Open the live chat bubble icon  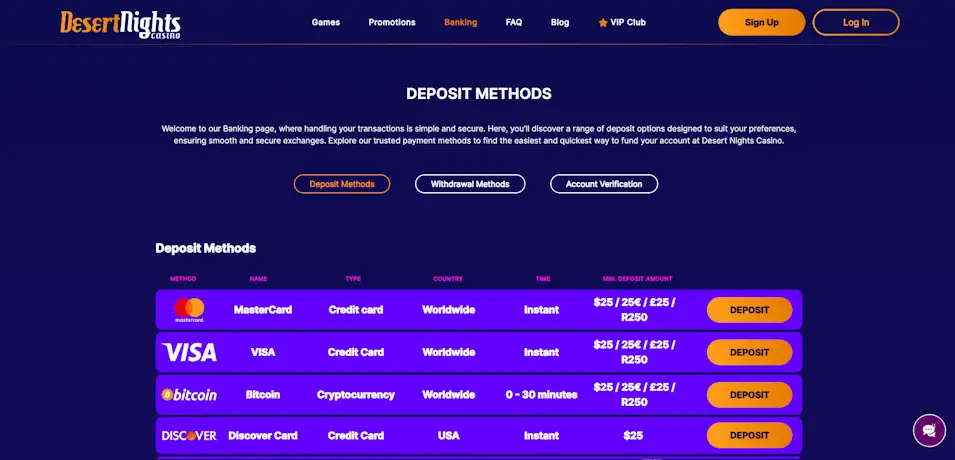[929, 431]
